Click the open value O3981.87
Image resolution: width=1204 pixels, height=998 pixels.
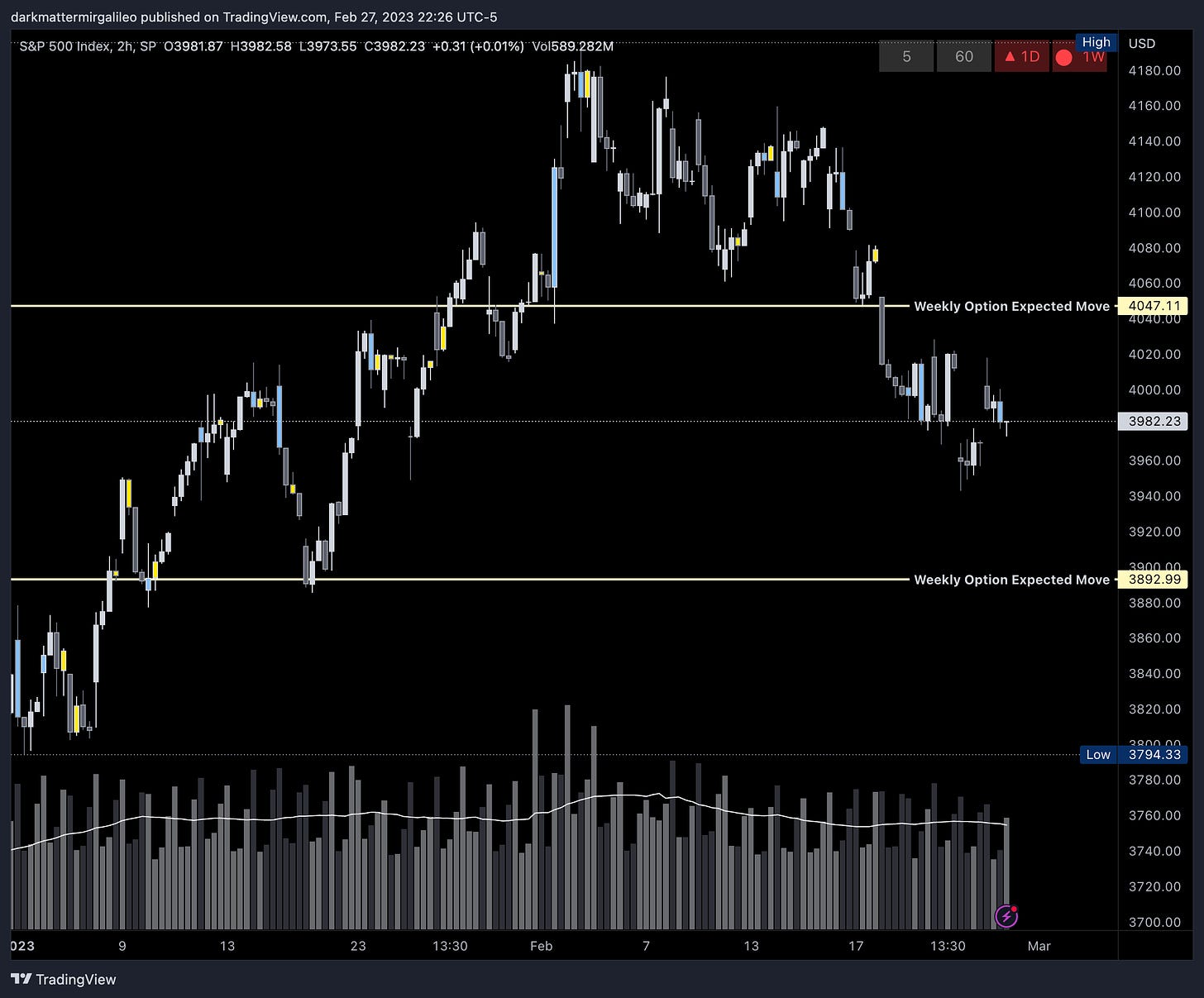point(193,46)
